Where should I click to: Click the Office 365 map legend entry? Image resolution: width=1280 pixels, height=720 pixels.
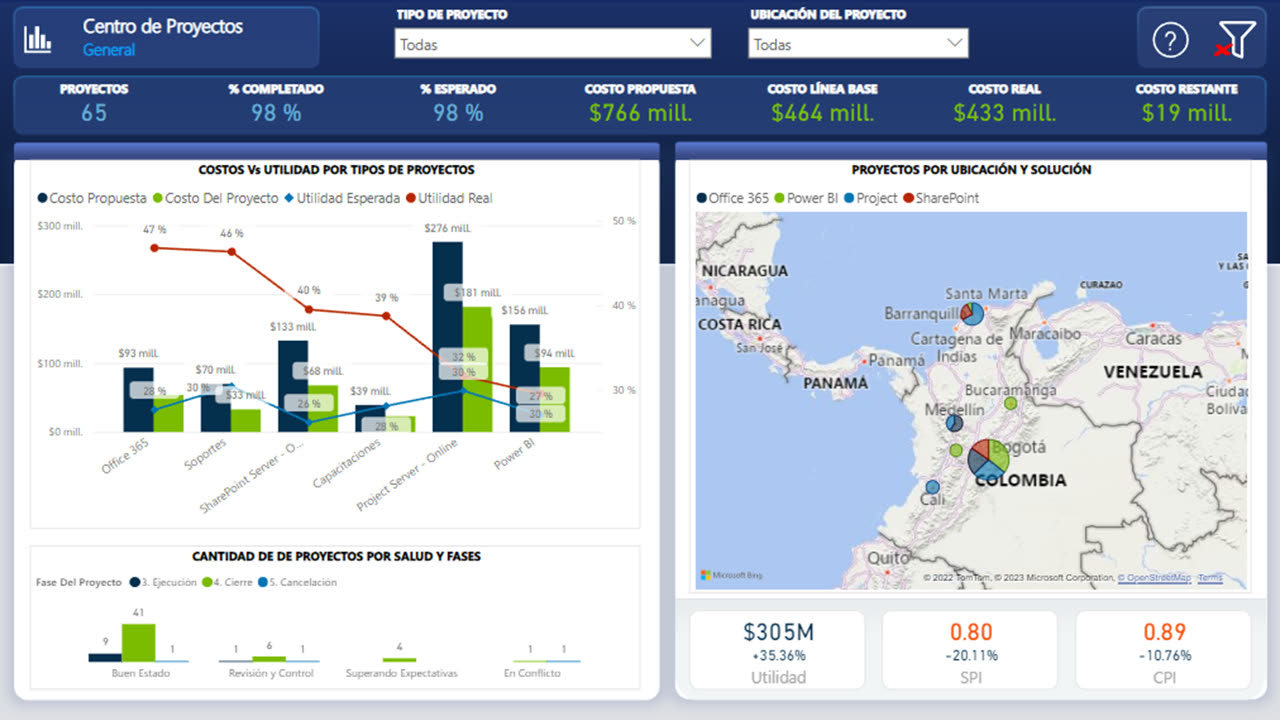coord(733,198)
